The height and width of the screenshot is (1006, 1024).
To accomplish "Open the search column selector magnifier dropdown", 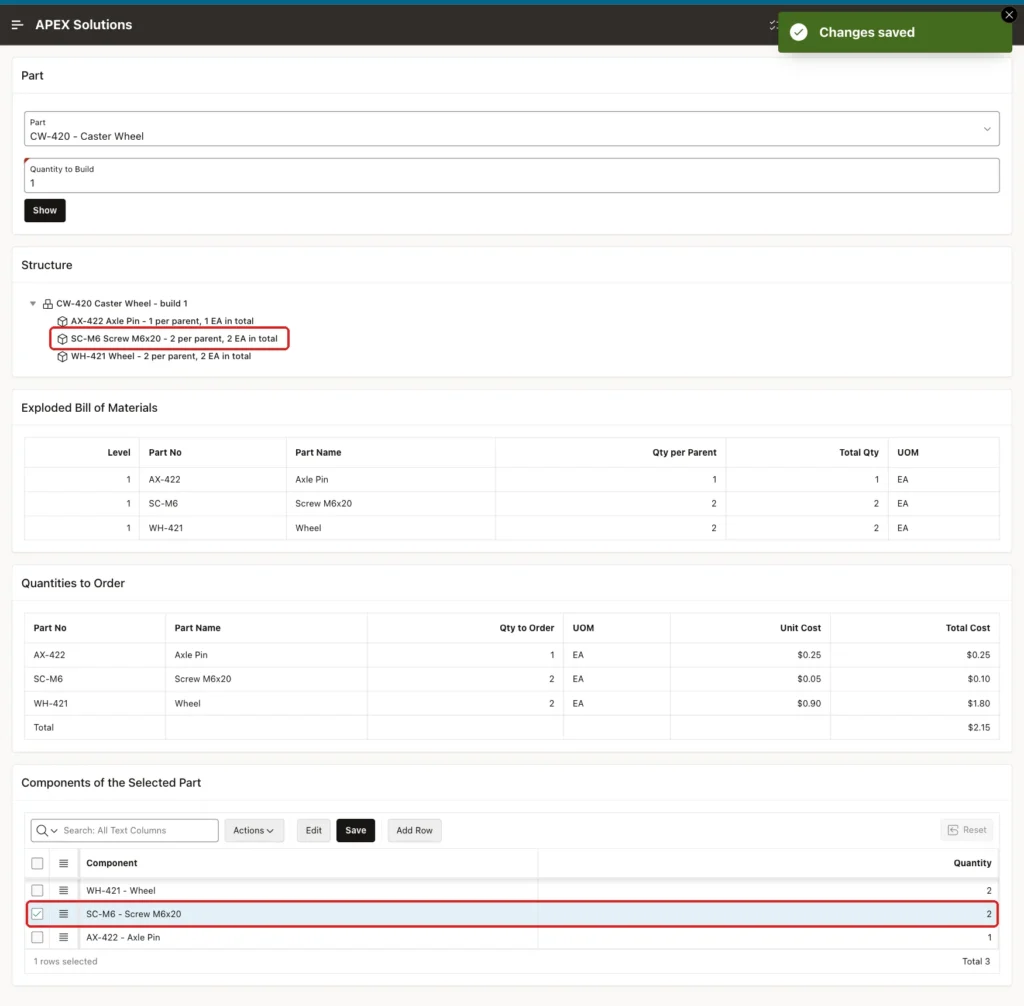I will (x=47, y=830).
